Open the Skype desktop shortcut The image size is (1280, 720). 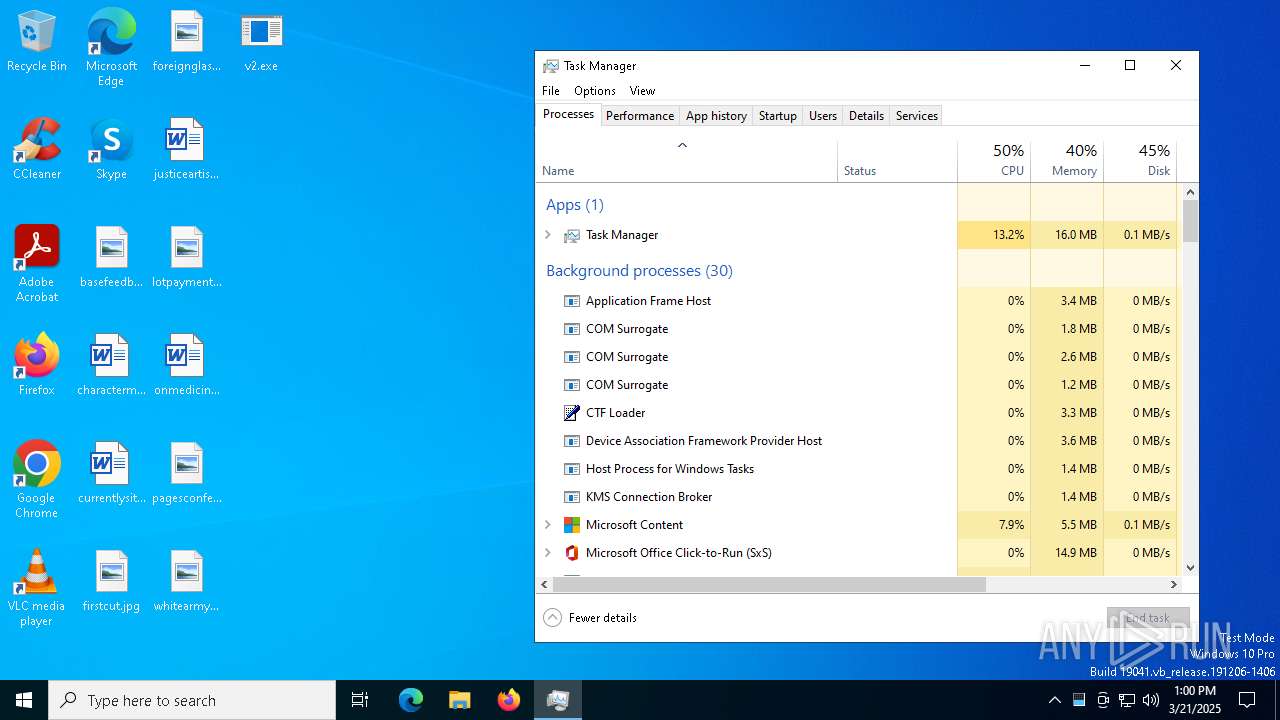tap(111, 141)
